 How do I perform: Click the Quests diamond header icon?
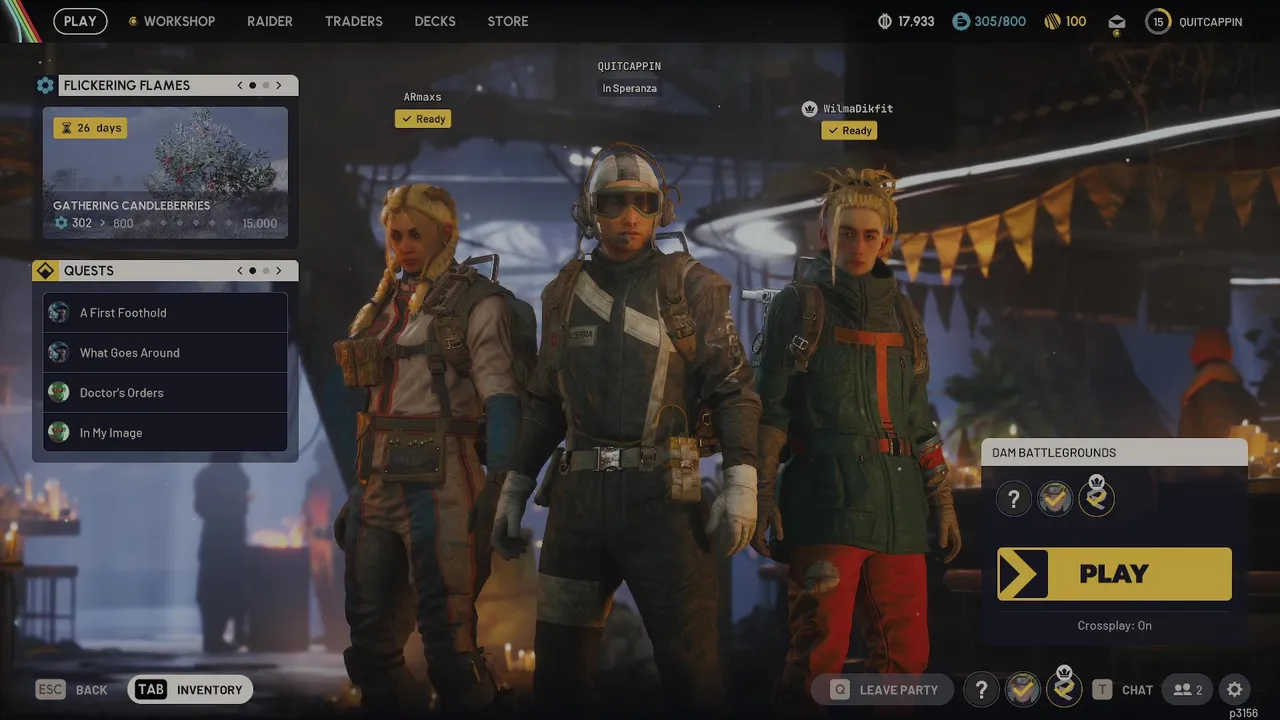[x=45, y=271]
